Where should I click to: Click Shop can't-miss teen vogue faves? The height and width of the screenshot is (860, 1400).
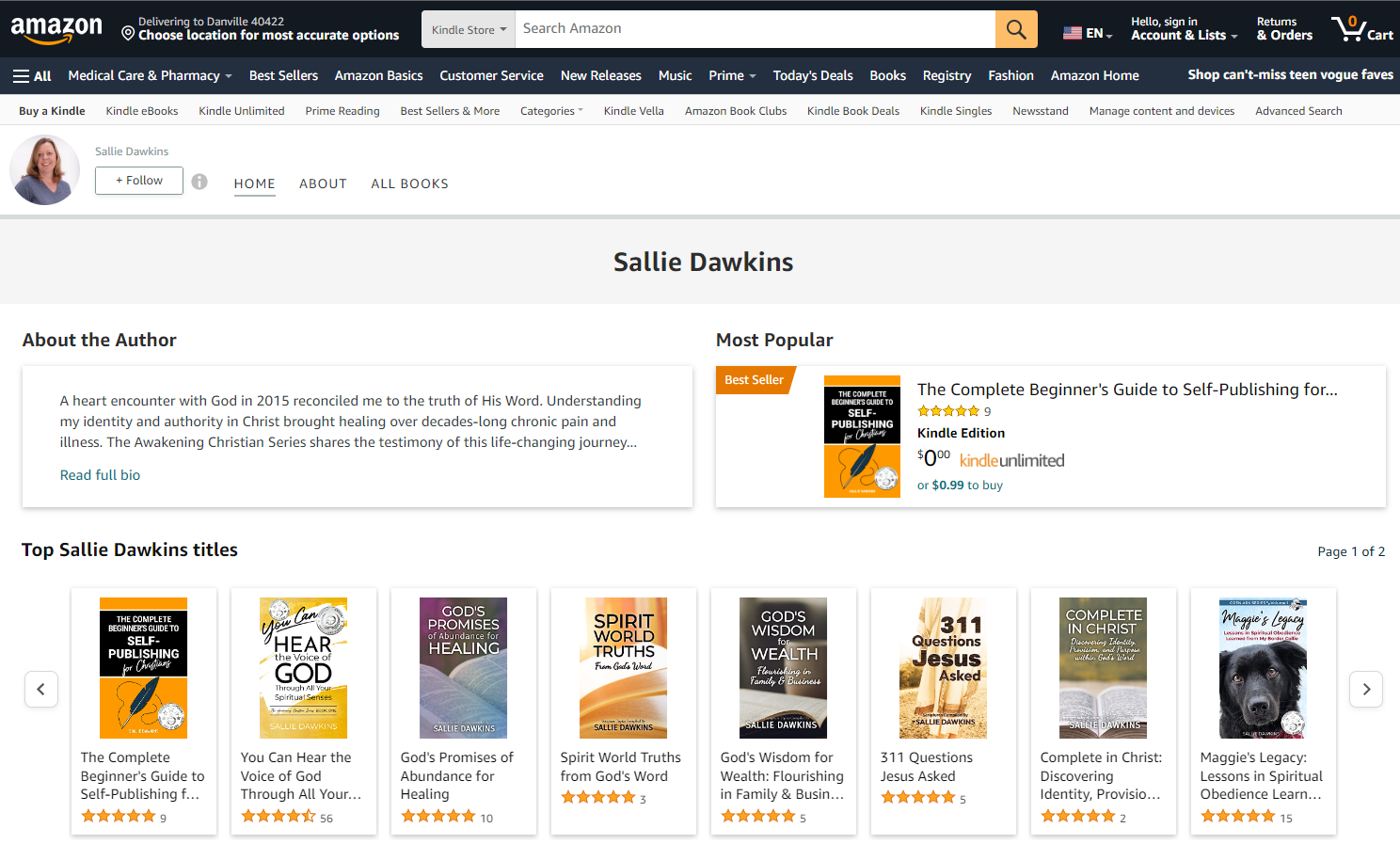coord(1290,74)
